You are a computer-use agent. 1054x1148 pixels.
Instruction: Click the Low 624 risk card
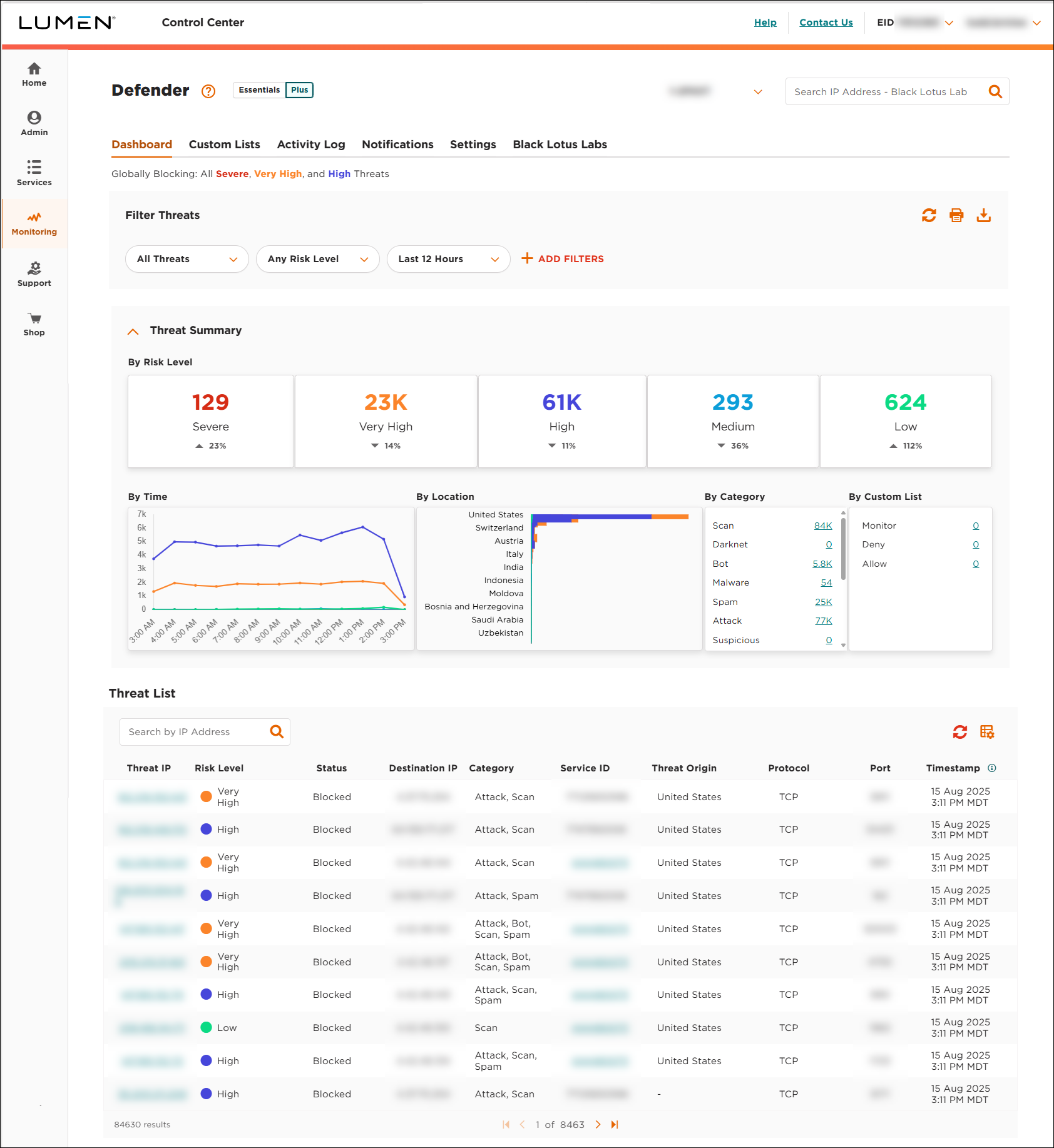(906, 421)
